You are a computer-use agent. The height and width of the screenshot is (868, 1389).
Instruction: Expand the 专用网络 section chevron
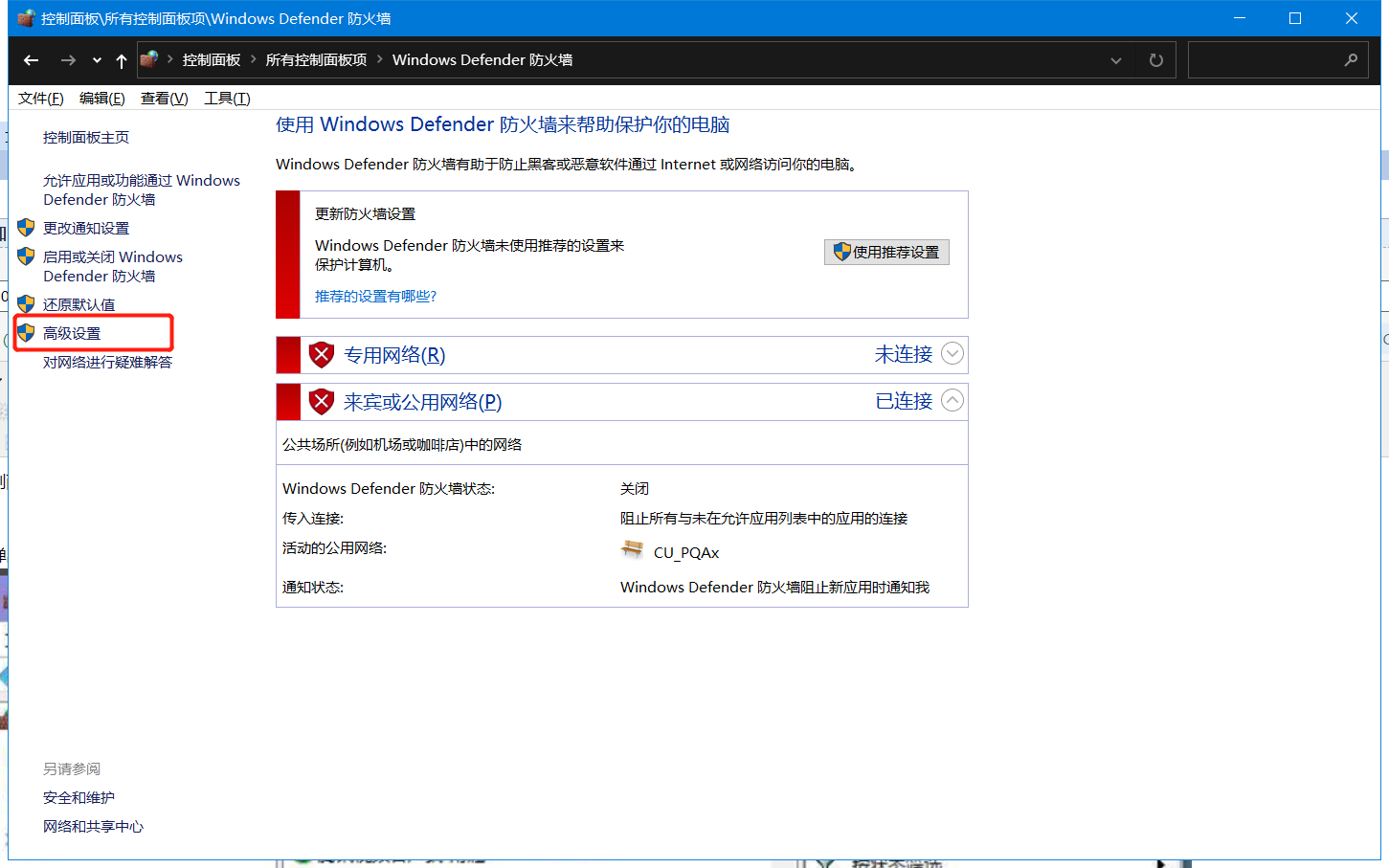coord(952,354)
